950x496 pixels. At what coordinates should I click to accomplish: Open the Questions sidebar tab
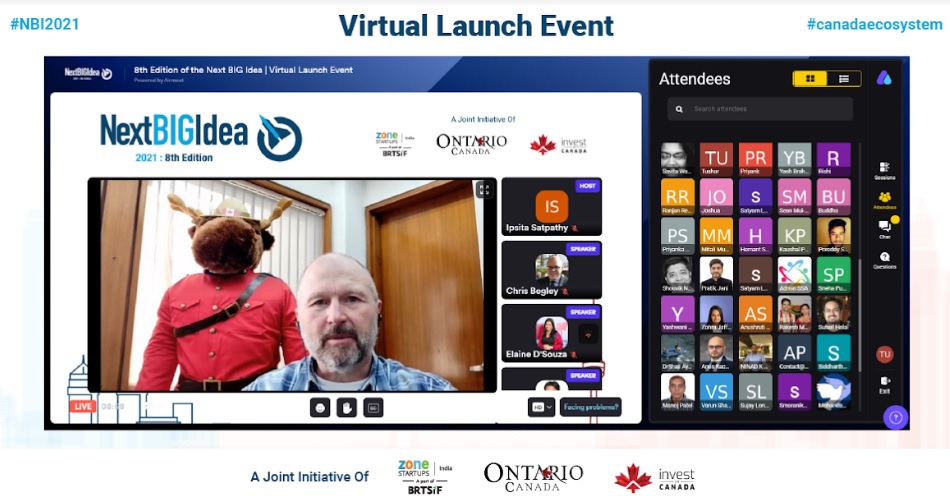click(885, 260)
